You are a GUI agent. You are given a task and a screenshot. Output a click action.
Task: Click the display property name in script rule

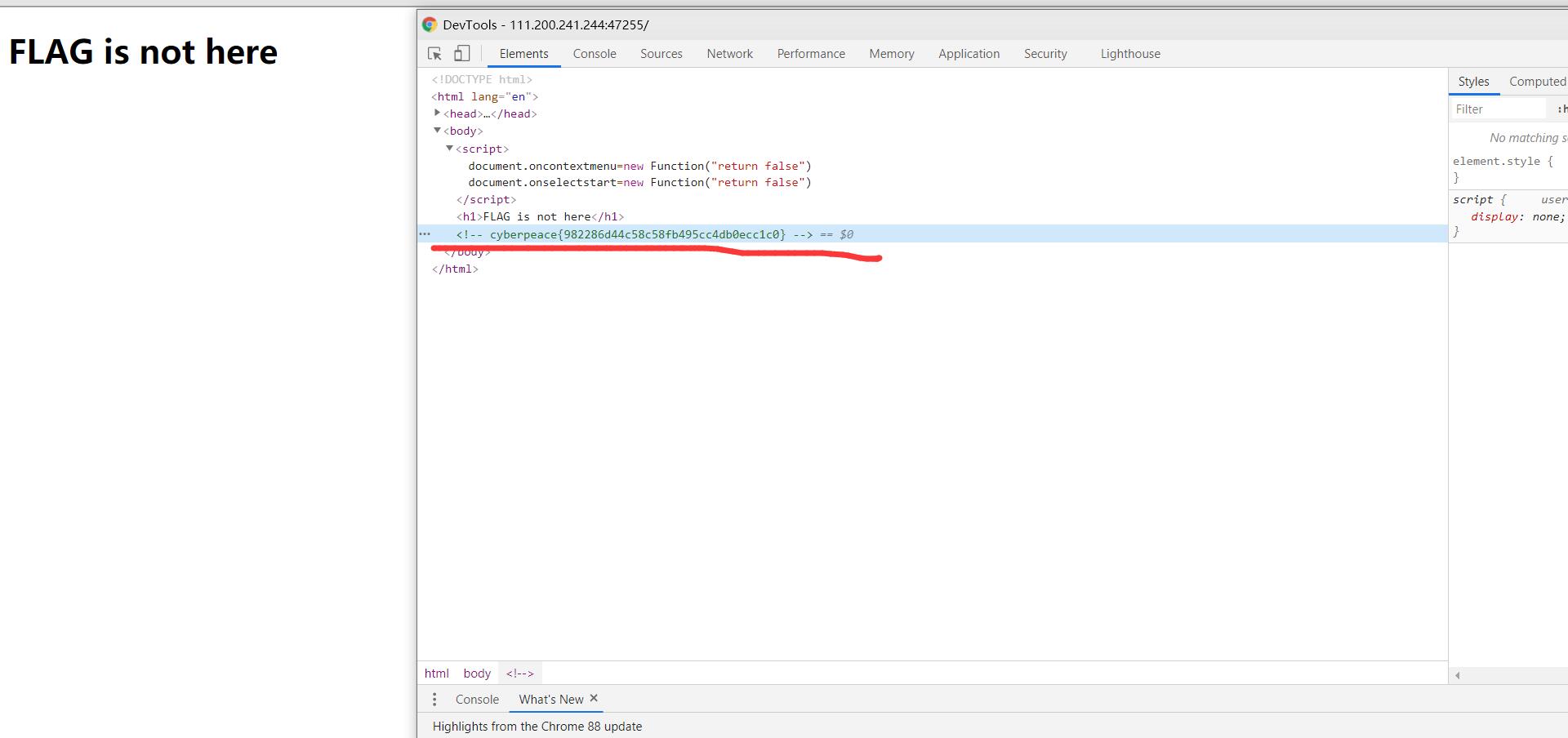(x=1496, y=217)
